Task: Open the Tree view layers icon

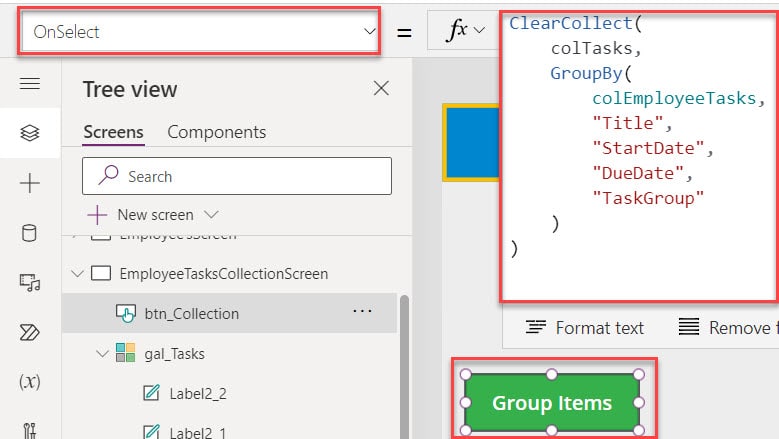Action: [x=30, y=133]
